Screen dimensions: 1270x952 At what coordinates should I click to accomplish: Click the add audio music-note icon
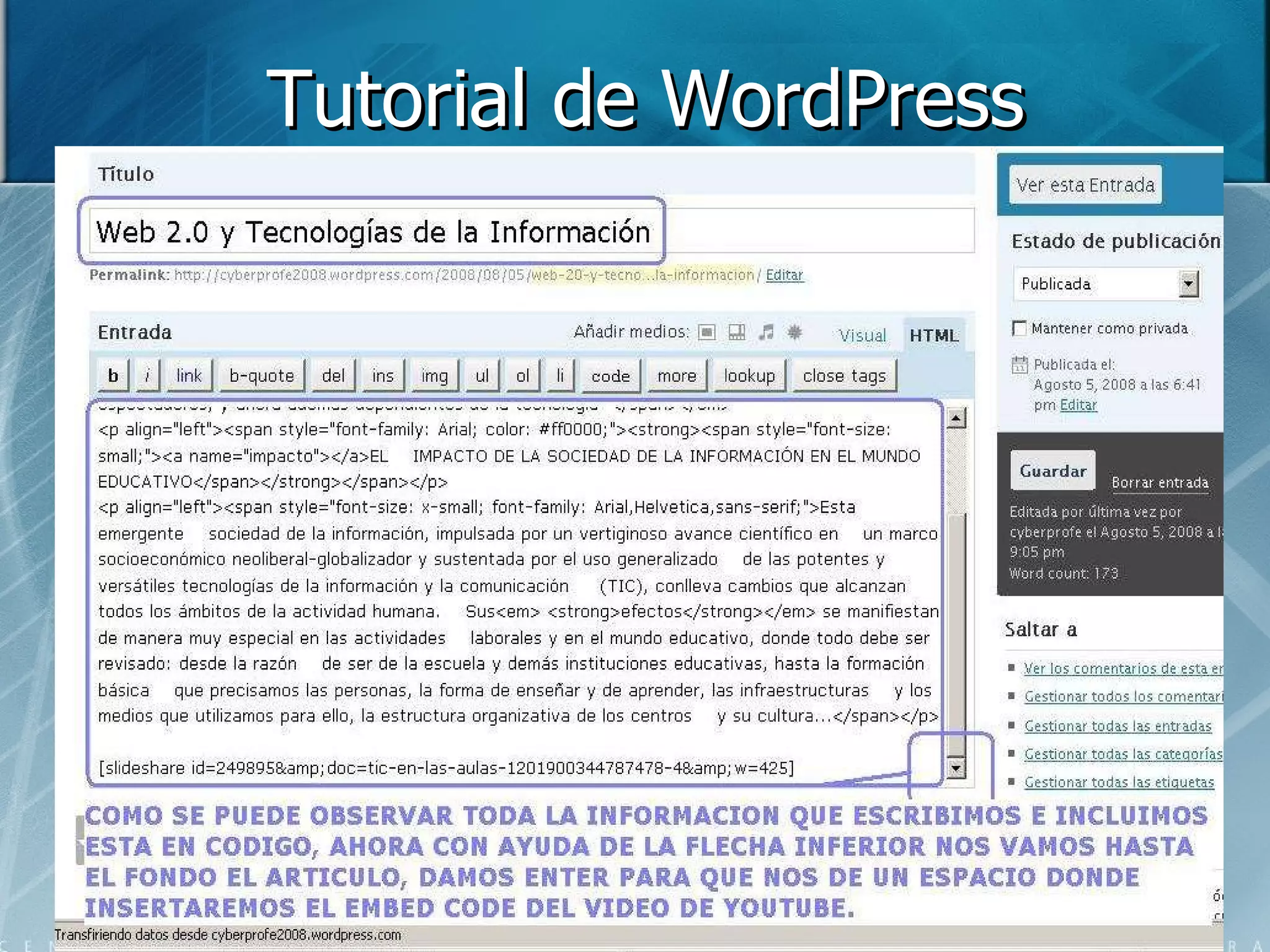(766, 333)
